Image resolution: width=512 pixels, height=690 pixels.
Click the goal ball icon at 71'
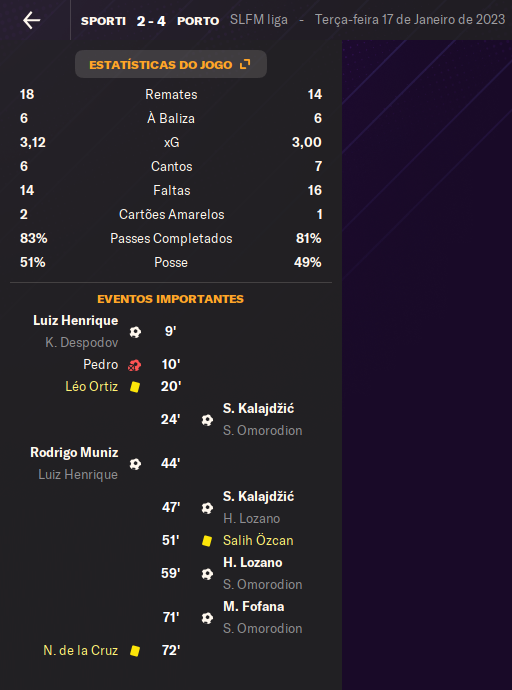(x=207, y=618)
